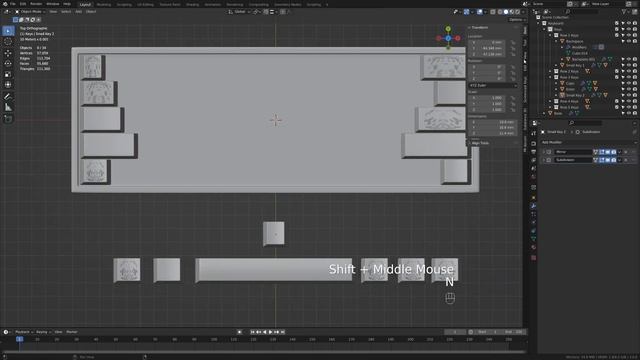640x360 pixels.
Task: Open the File menu
Action: click(x=13, y=4)
